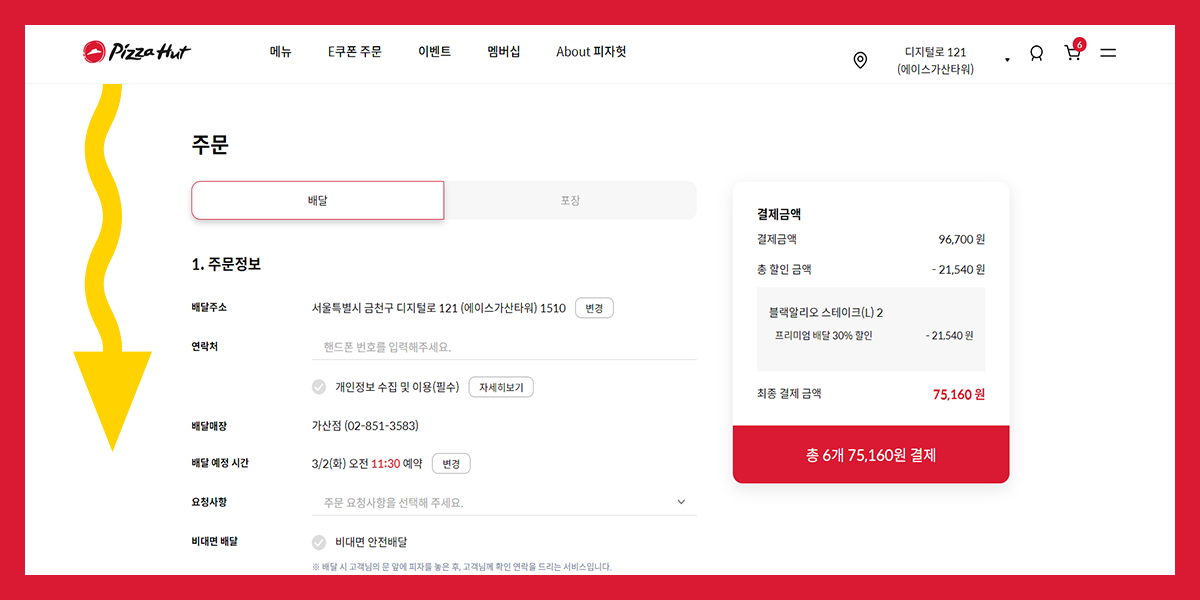Open the location pin icon
Viewport: 1200px width, 600px height.
coord(860,61)
